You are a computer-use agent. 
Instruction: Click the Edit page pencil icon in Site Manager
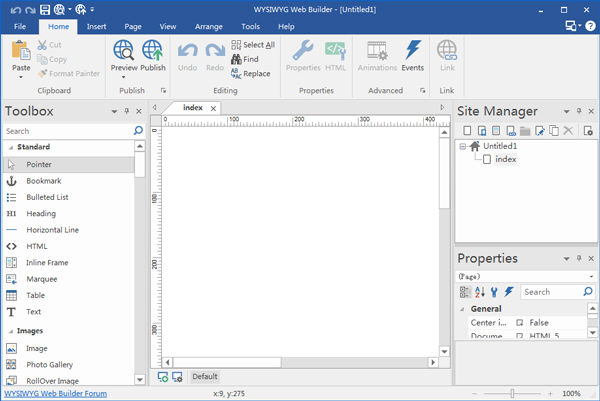coord(540,131)
